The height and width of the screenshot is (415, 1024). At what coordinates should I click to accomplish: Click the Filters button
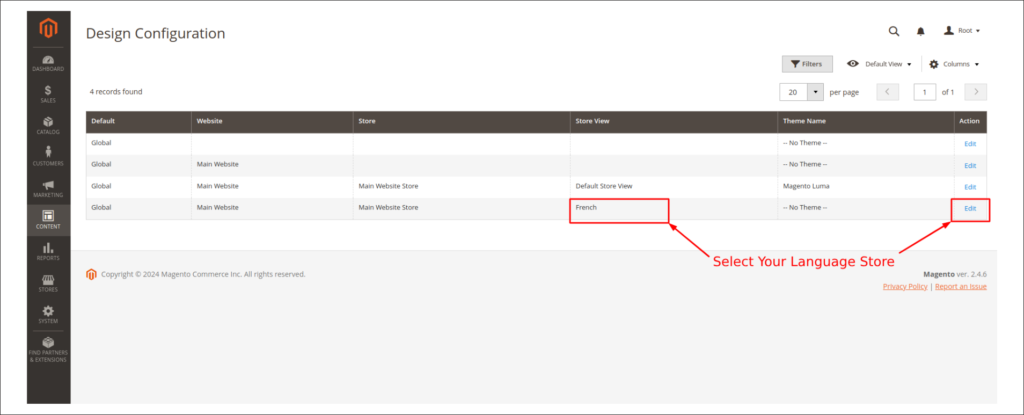(806, 64)
